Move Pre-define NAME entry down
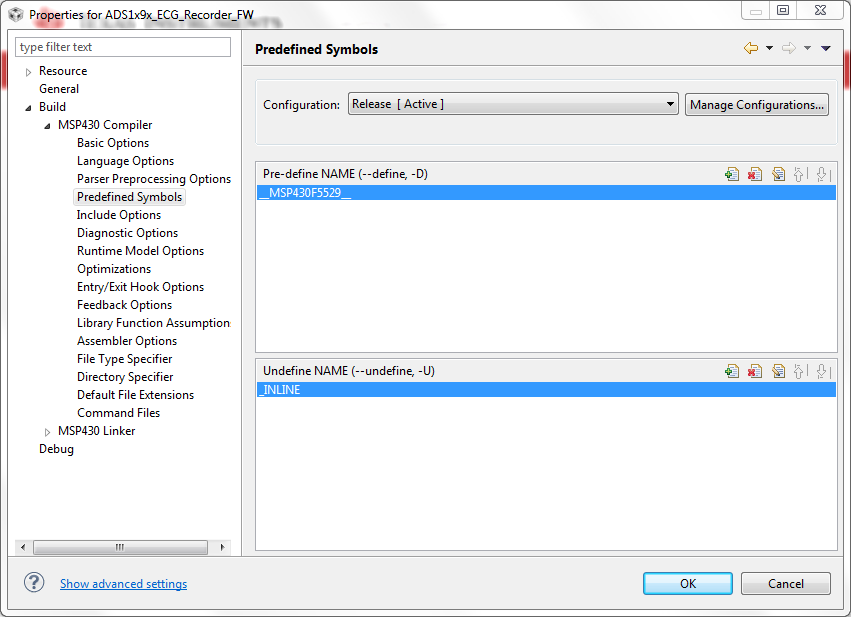This screenshot has height=617, width=851. click(x=822, y=174)
